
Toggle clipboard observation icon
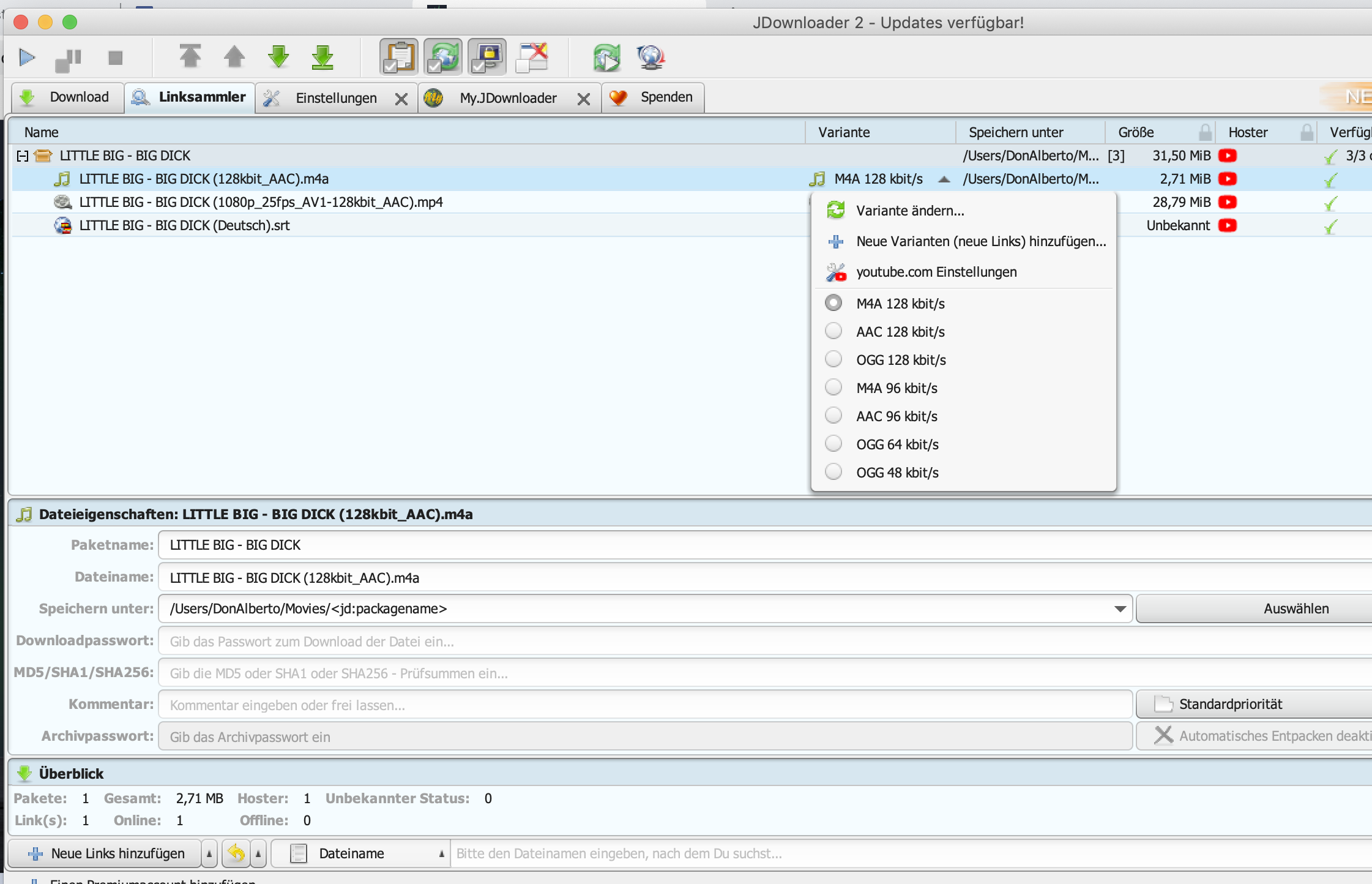[x=399, y=58]
